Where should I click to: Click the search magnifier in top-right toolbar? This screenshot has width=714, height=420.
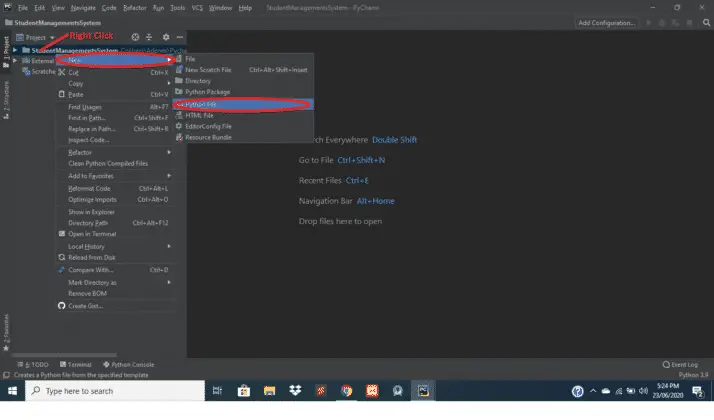706,22
